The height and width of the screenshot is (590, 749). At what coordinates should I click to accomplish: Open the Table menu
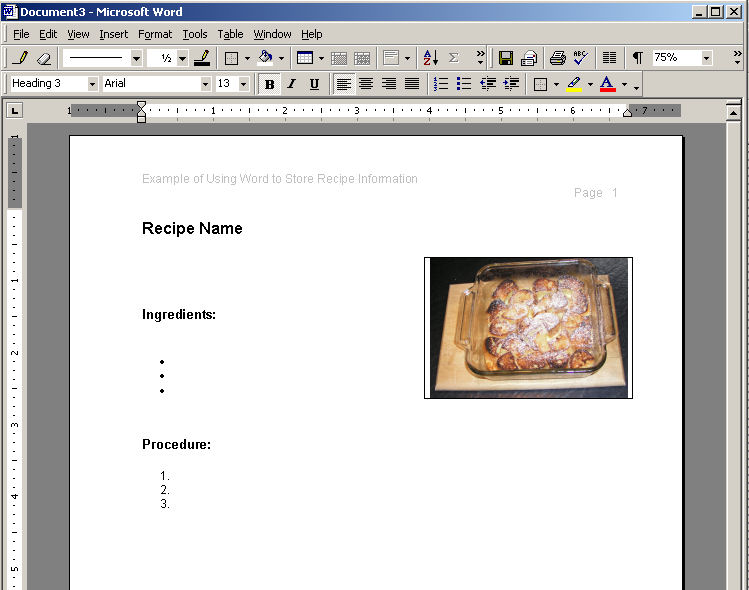pos(230,34)
